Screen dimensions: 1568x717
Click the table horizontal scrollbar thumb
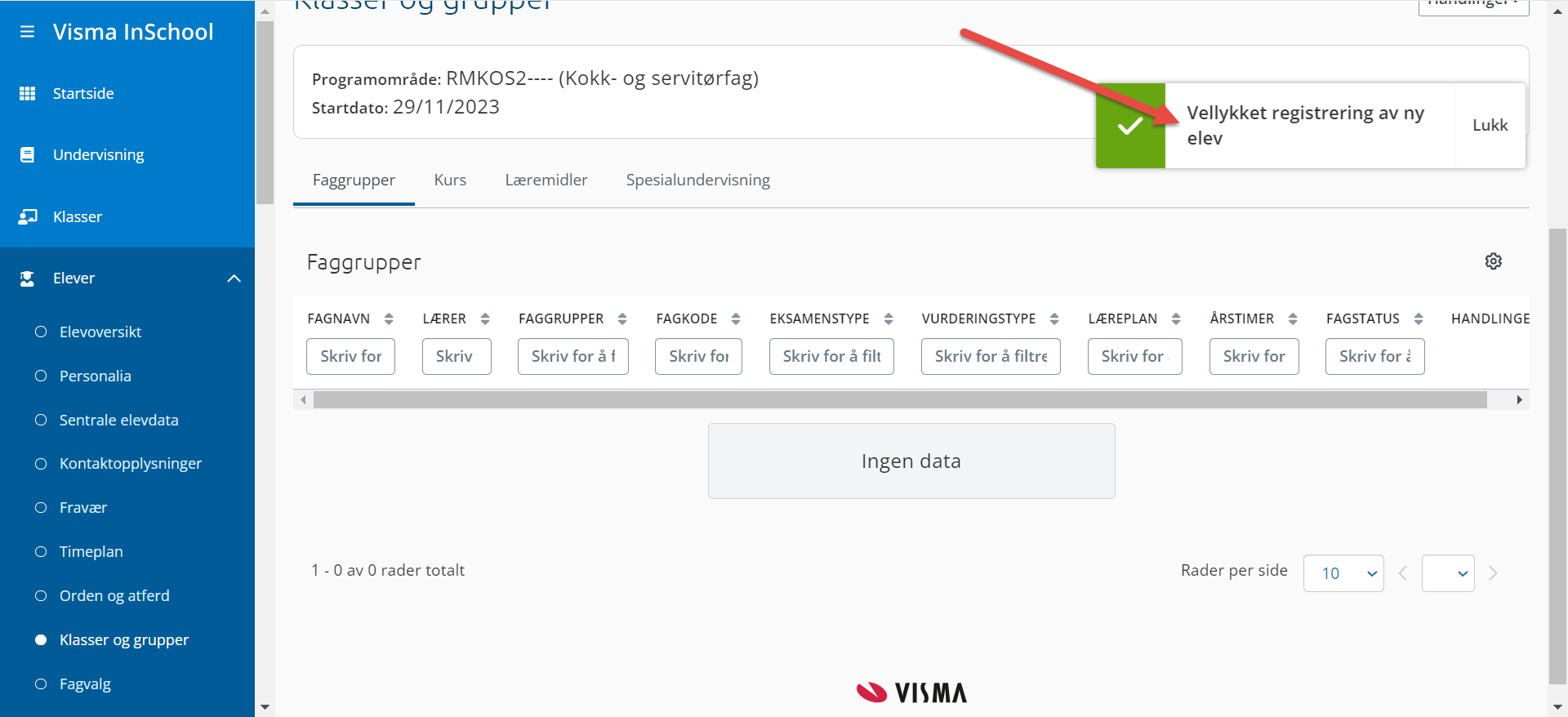coord(900,399)
